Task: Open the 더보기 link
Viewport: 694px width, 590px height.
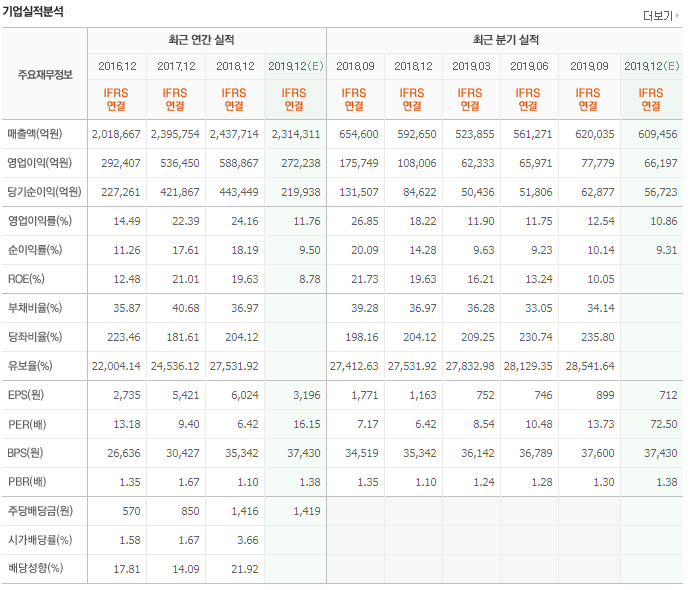Action: pyautogui.click(x=658, y=16)
